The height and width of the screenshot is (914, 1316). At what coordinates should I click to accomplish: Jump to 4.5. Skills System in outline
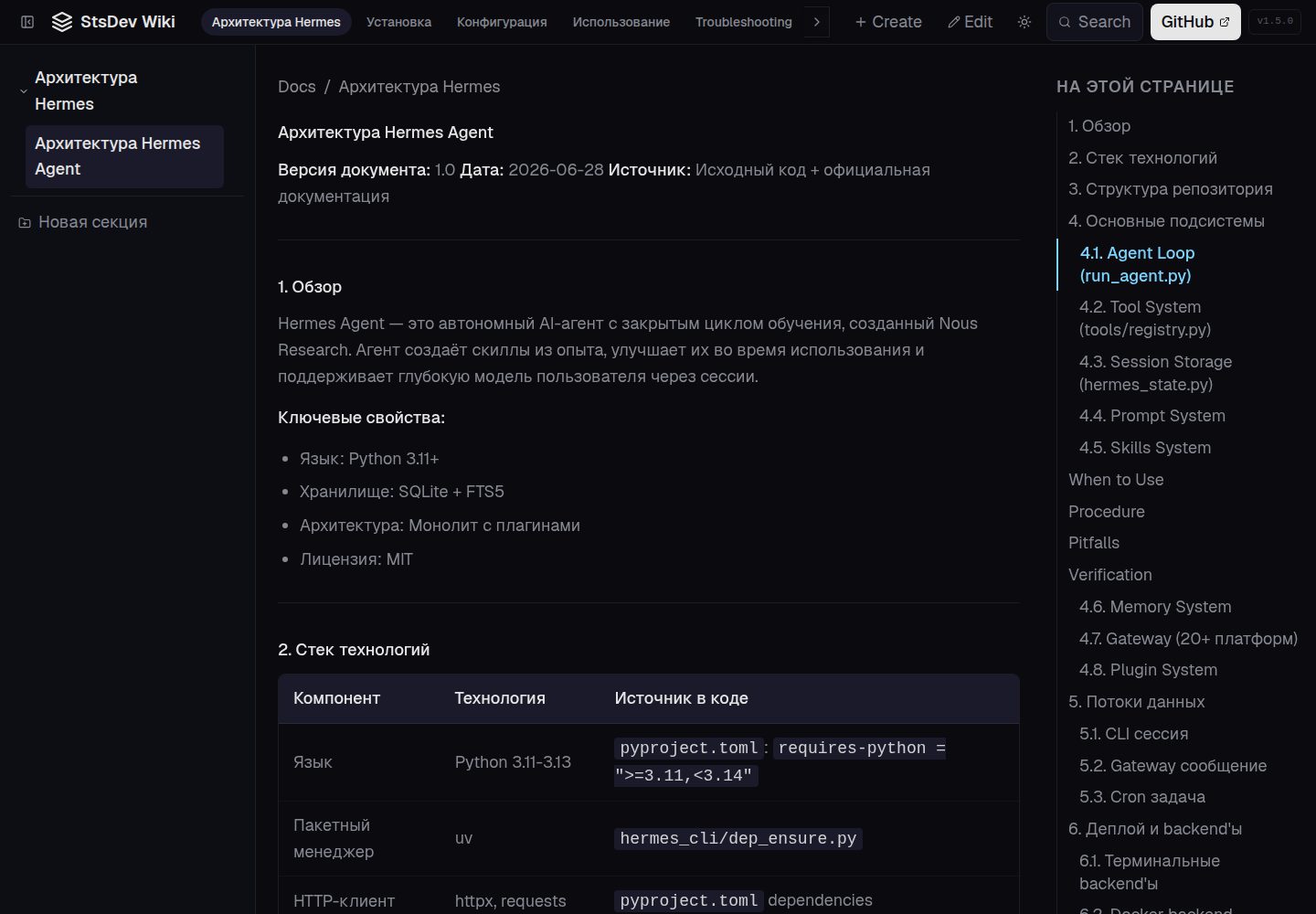point(1145,448)
